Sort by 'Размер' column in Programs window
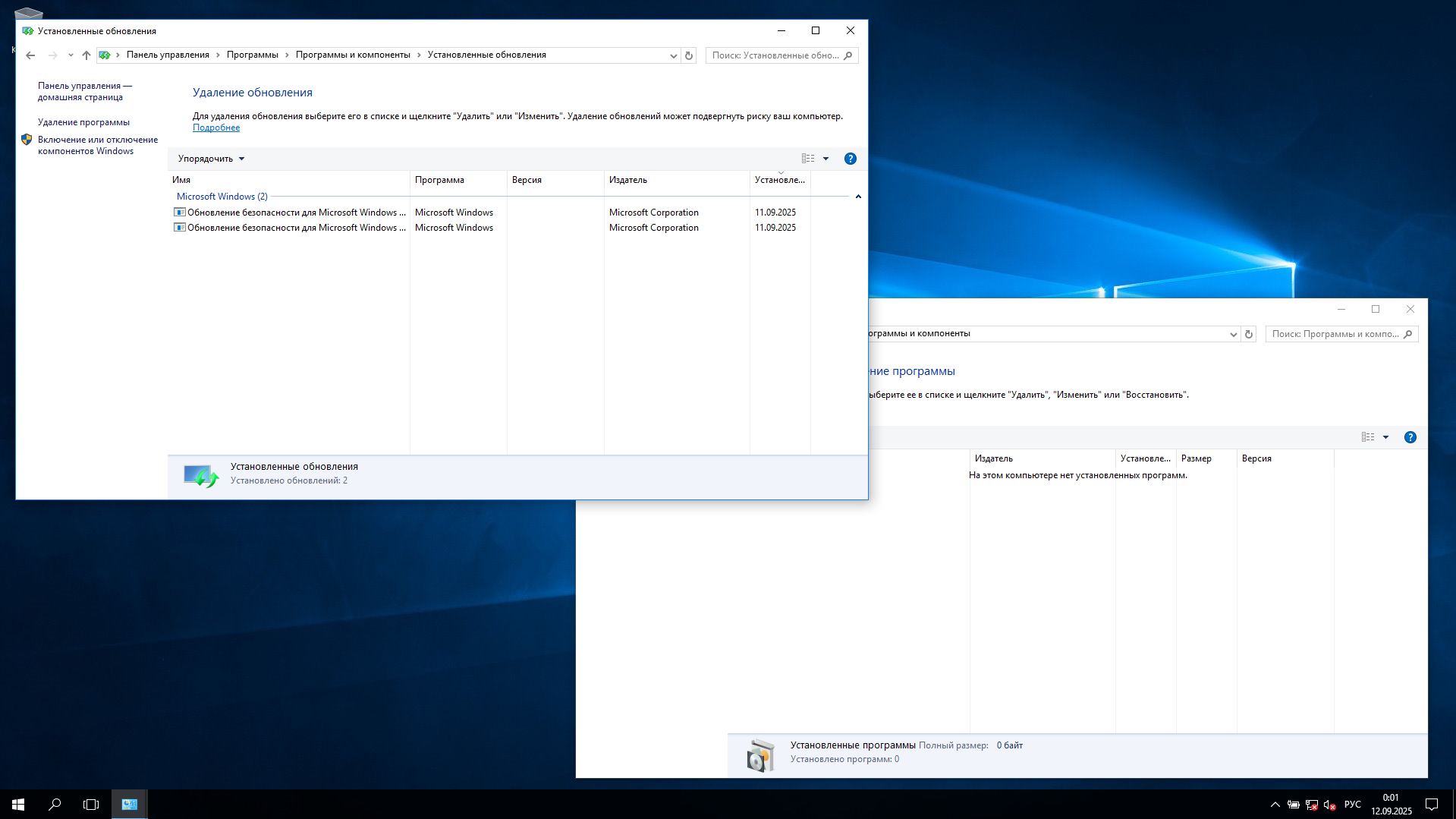 pos(1206,458)
